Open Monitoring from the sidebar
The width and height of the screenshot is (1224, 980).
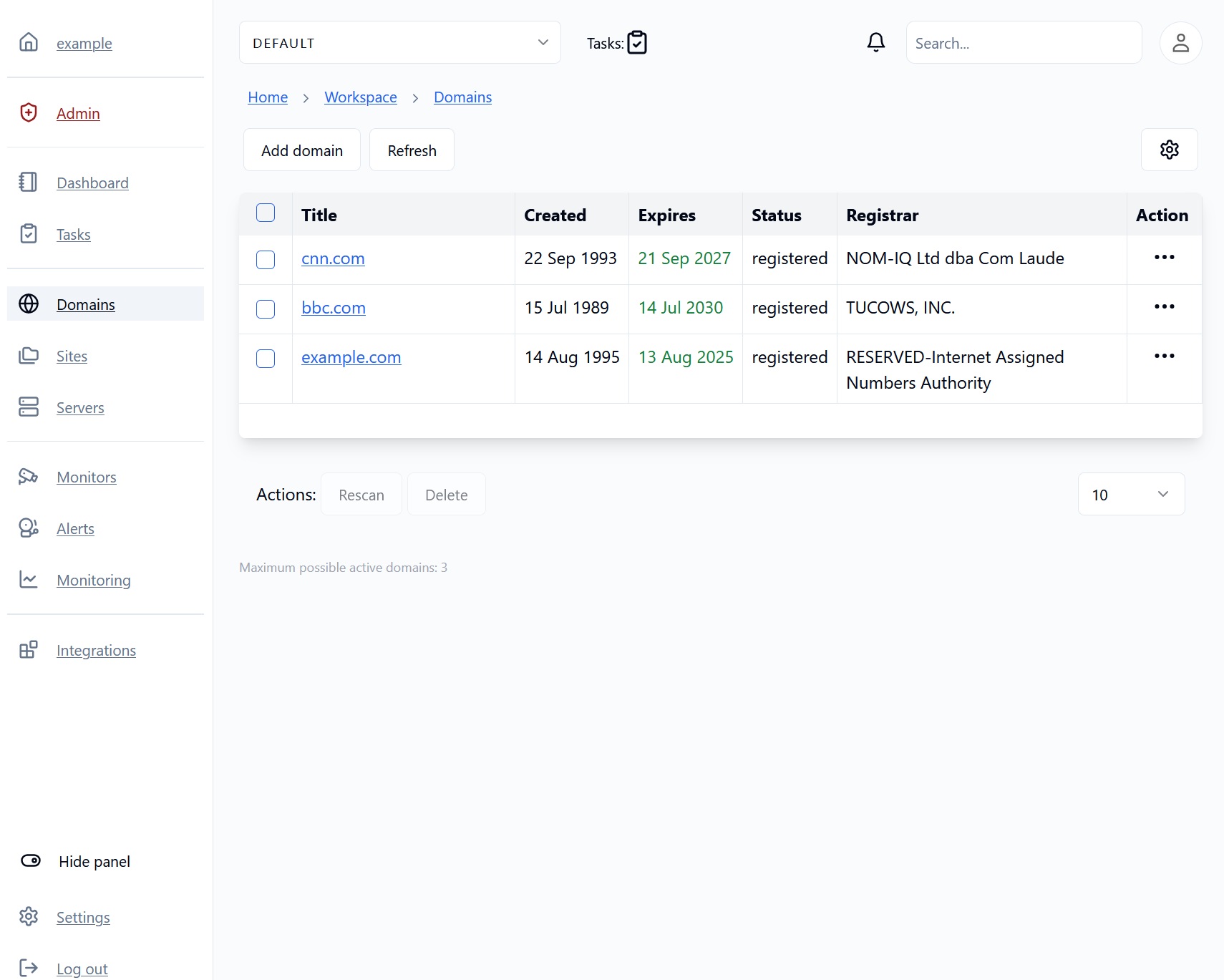94,580
